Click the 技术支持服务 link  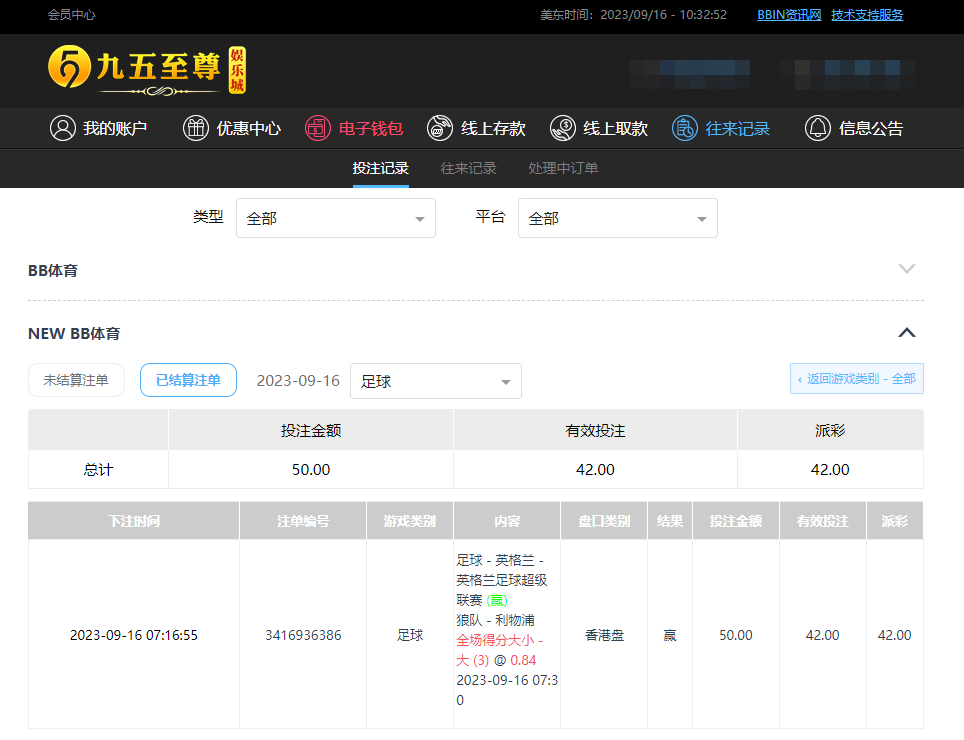(867, 15)
